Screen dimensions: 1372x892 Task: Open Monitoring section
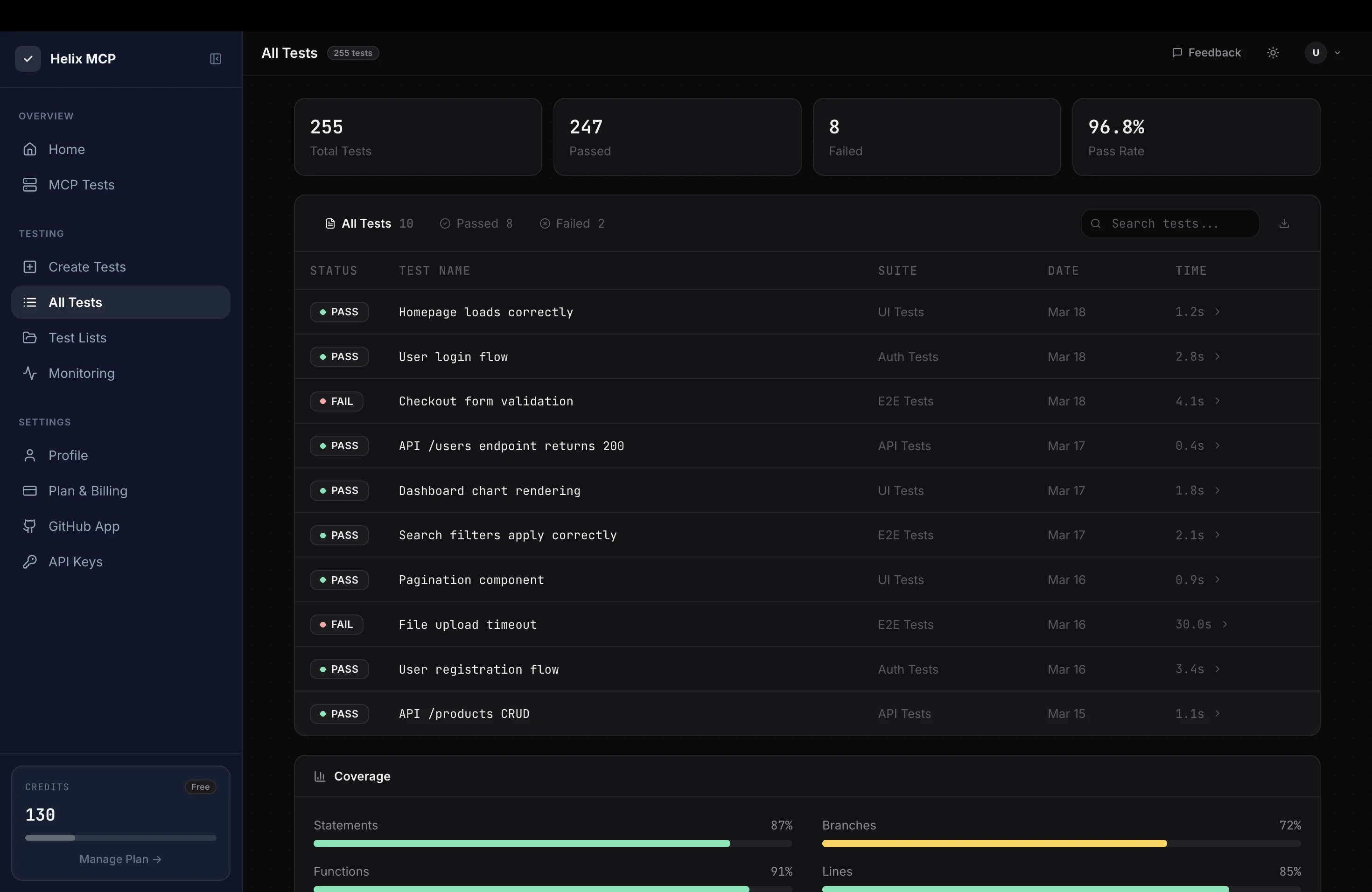tap(81, 373)
